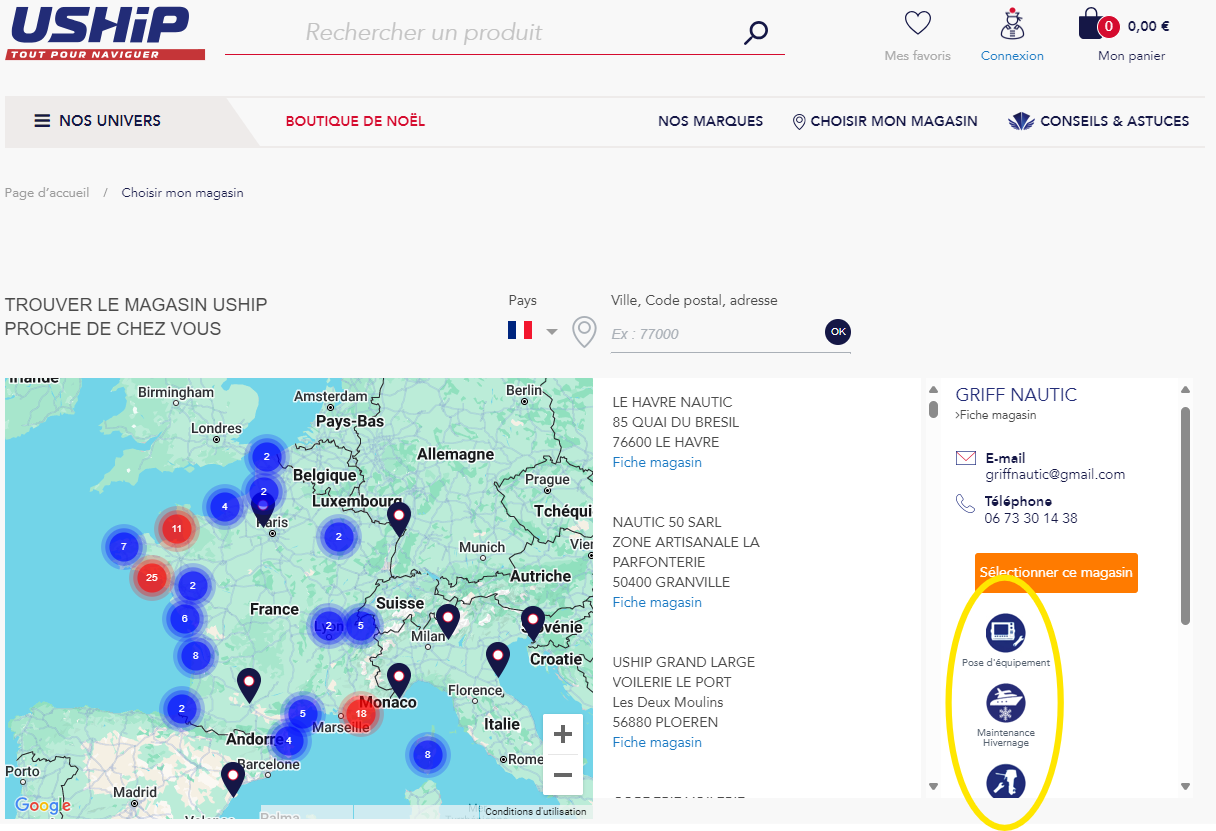Screen dimensions: 1216x831
Task: Click Conditions d'utilisation on map
Action: pos(535,812)
